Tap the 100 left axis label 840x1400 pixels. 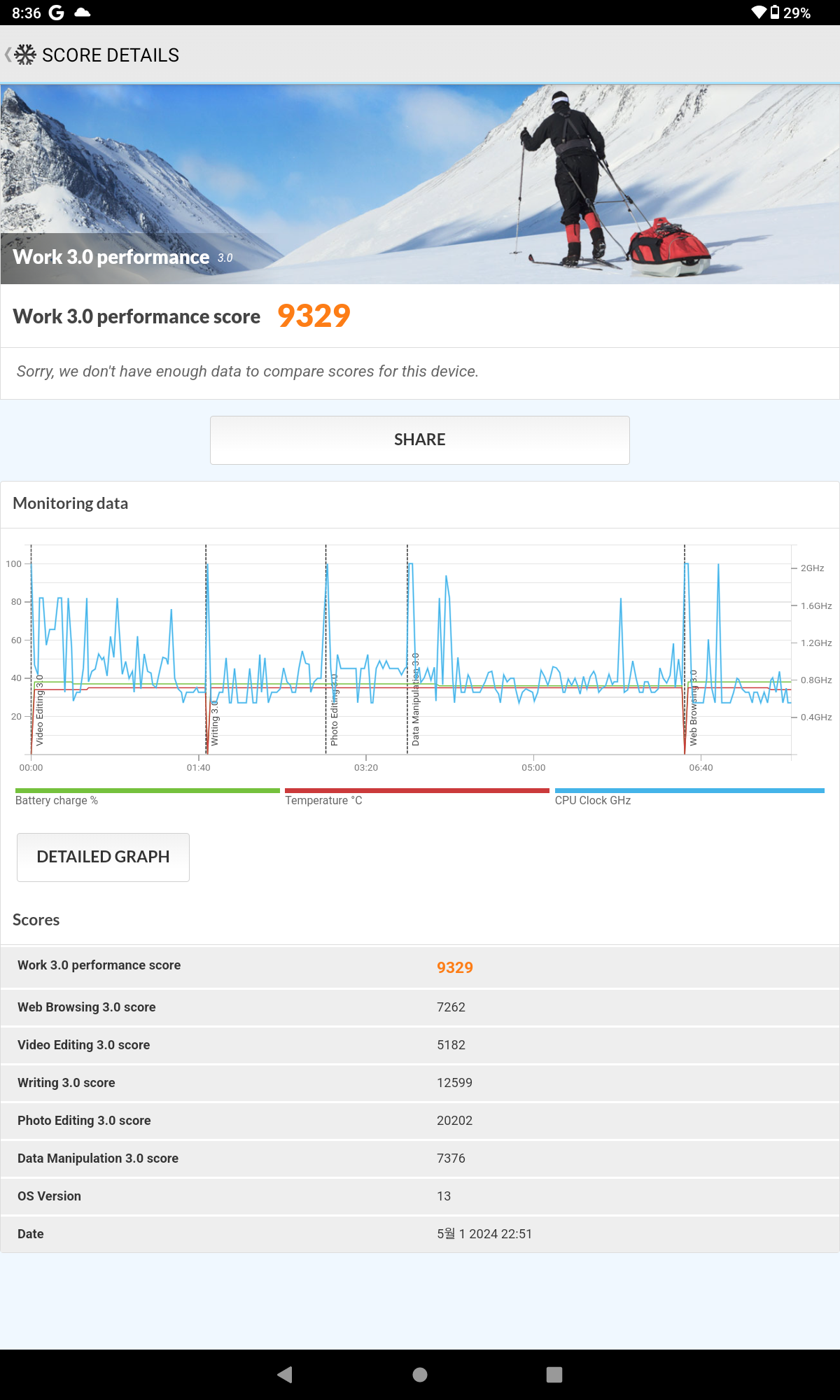tap(13, 564)
